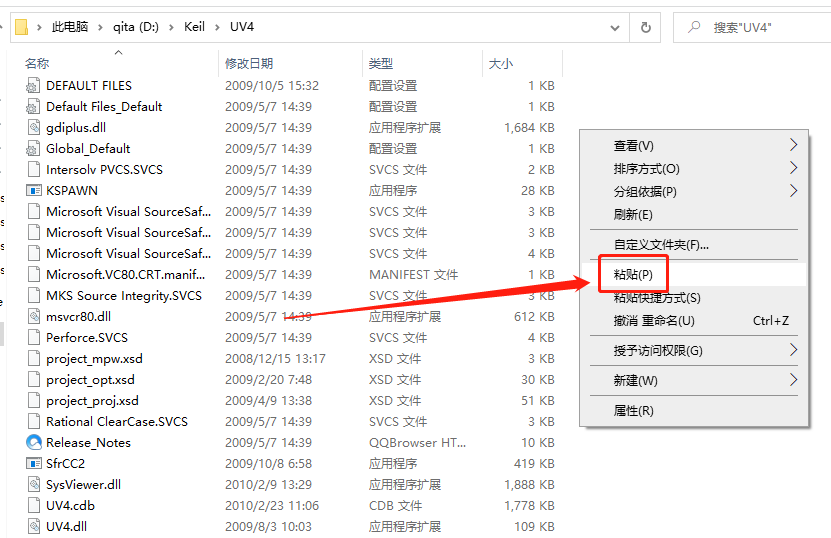
Task: Click the 1,684 KB size cell
Action: (x=529, y=128)
